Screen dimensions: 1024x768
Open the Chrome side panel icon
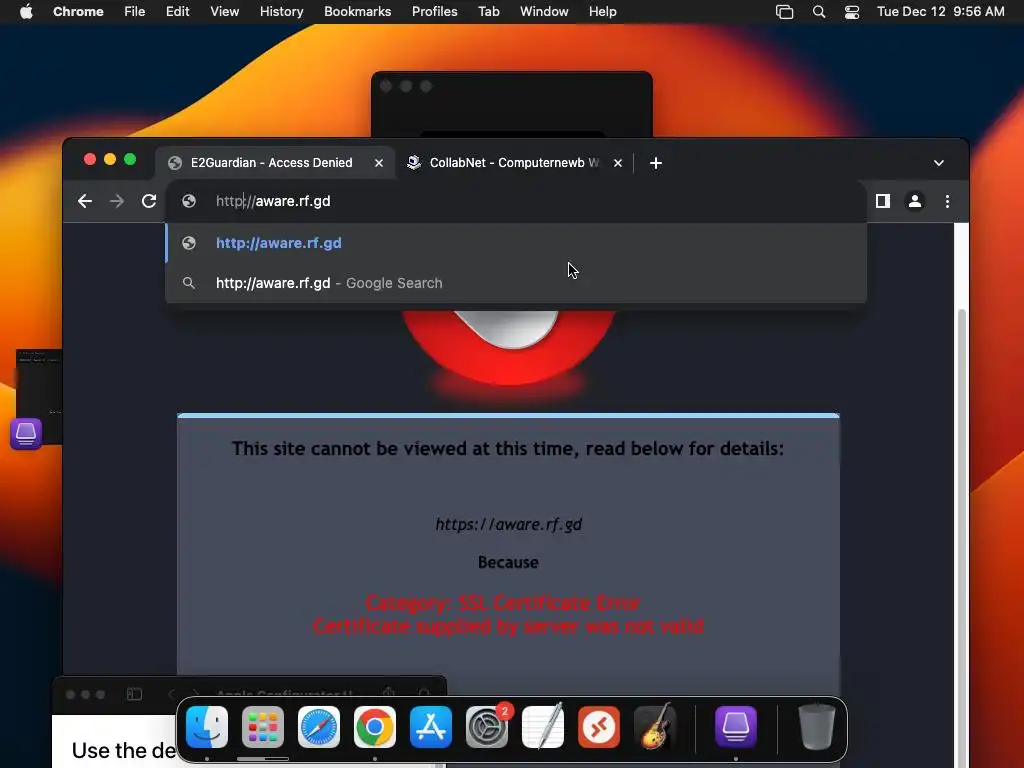pos(883,201)
